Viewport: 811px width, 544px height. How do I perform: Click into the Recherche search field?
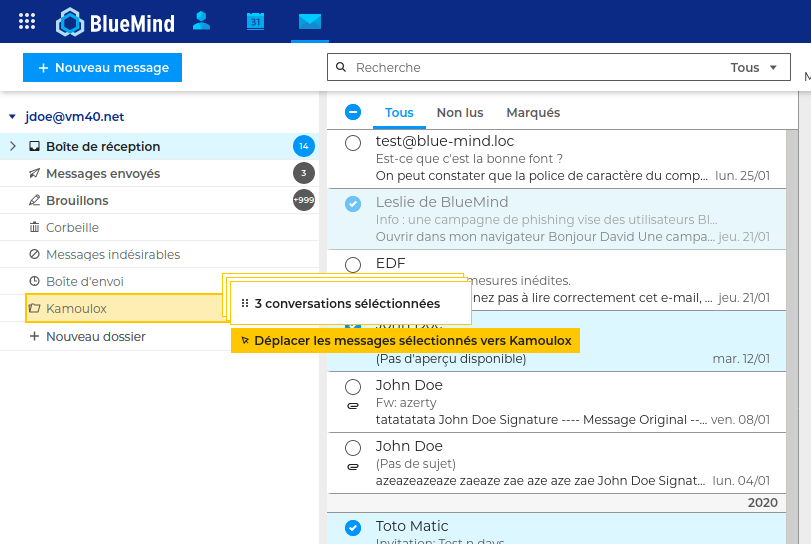click(530, 68)
